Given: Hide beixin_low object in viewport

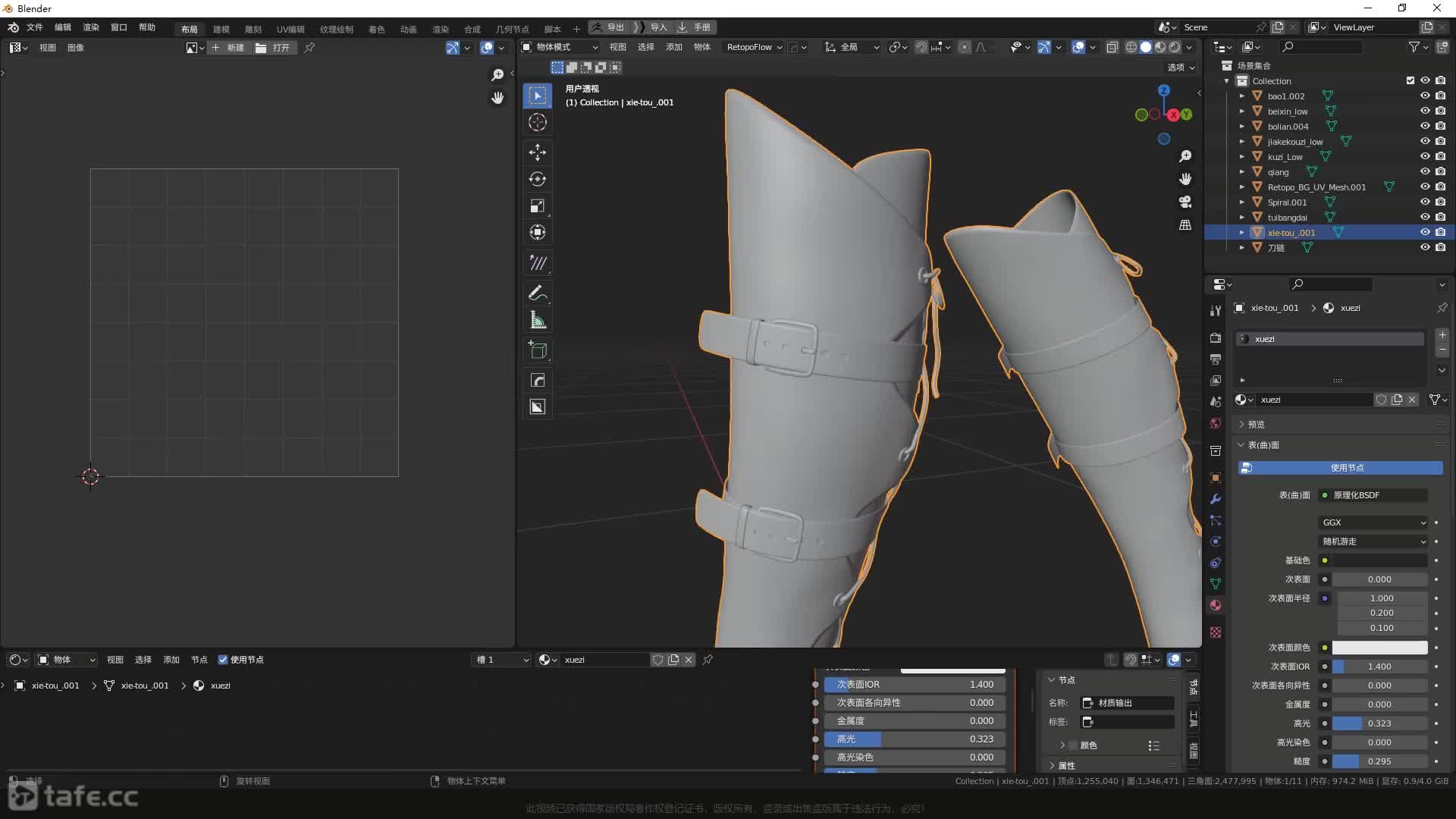Looking at the screenshot, I should coord(1425,111).
